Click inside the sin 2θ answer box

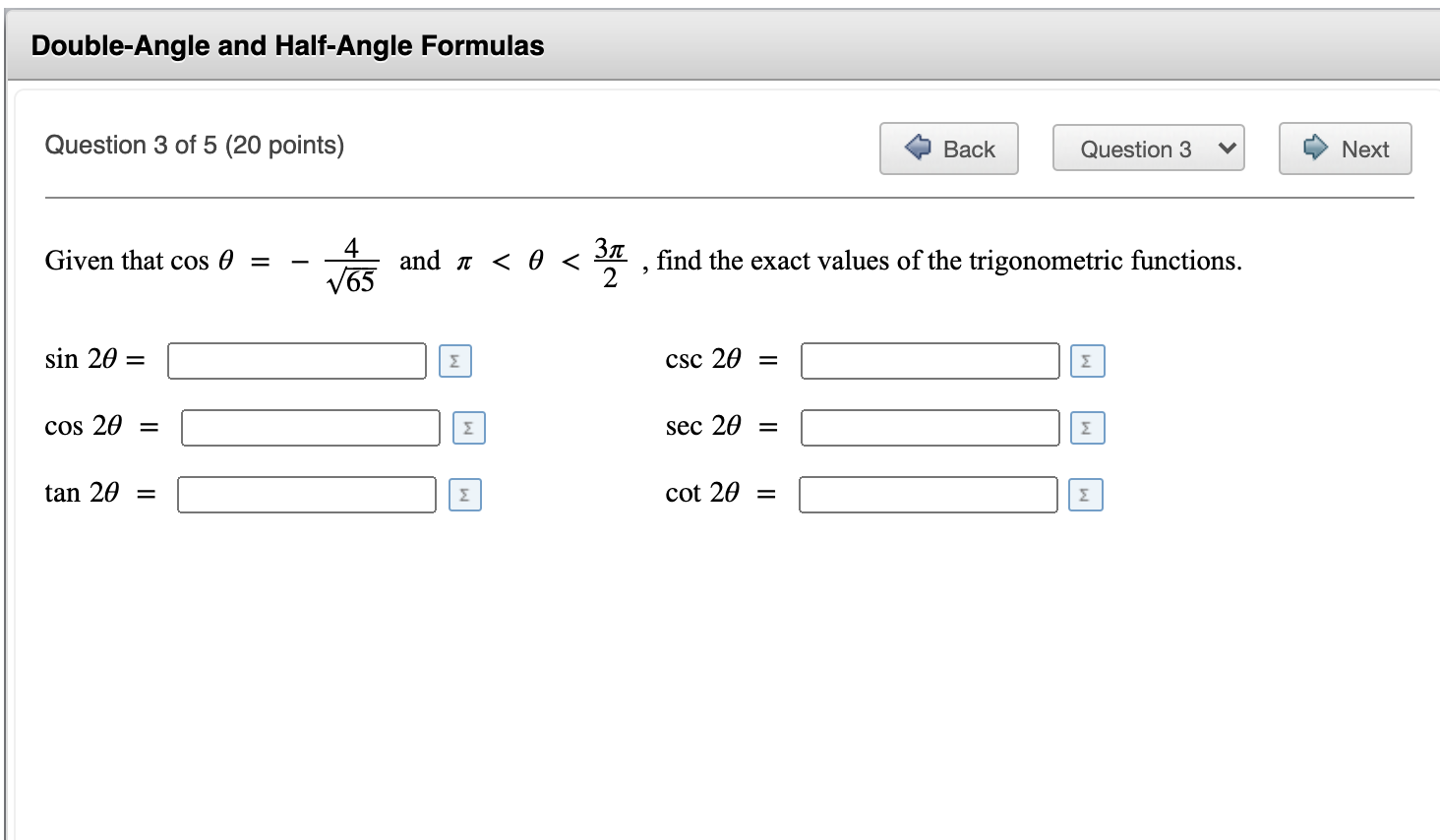point(295,361)
